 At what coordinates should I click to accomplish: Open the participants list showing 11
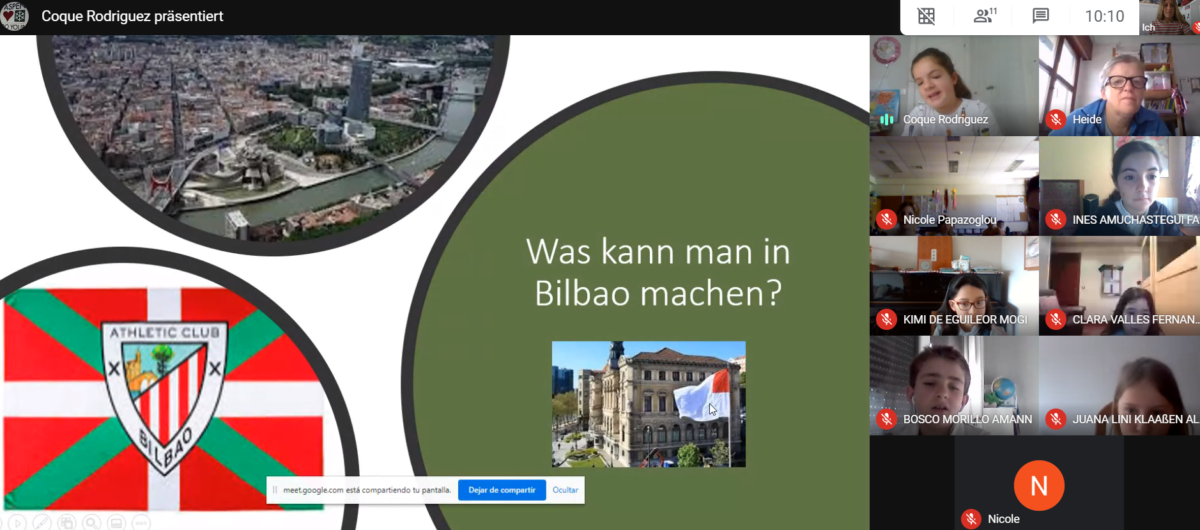tap(986, 16)
